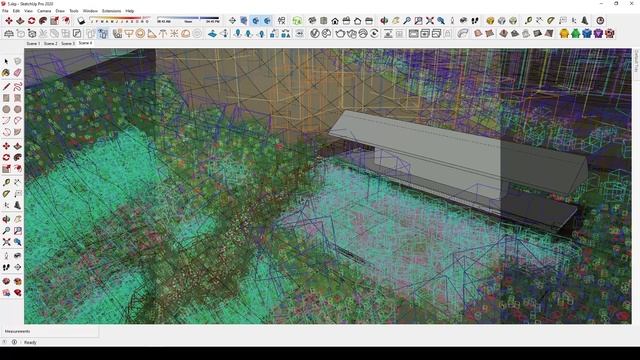Open the View menu
This screenshot has width=640, height=360.
coord(29,11)
